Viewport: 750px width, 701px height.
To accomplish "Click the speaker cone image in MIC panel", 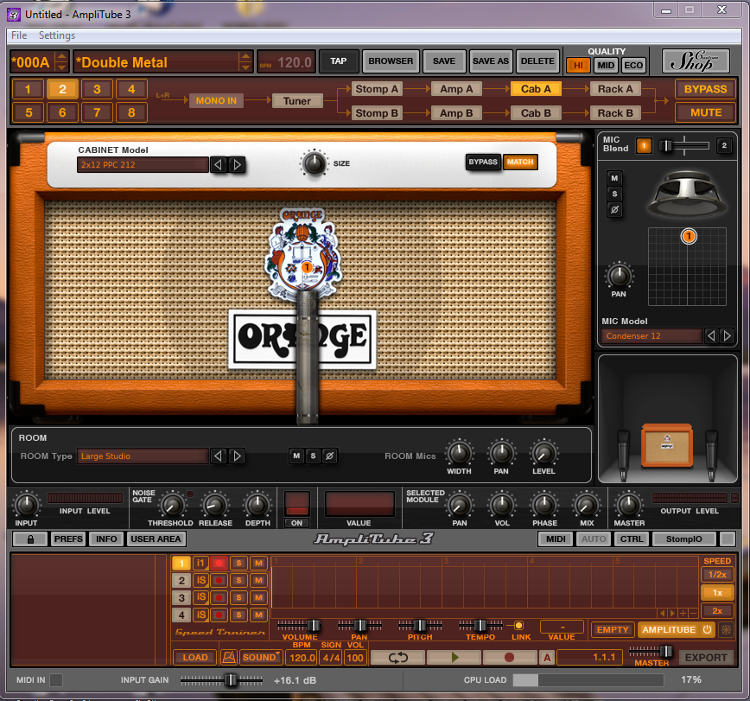I will click(x=686, y=194).
